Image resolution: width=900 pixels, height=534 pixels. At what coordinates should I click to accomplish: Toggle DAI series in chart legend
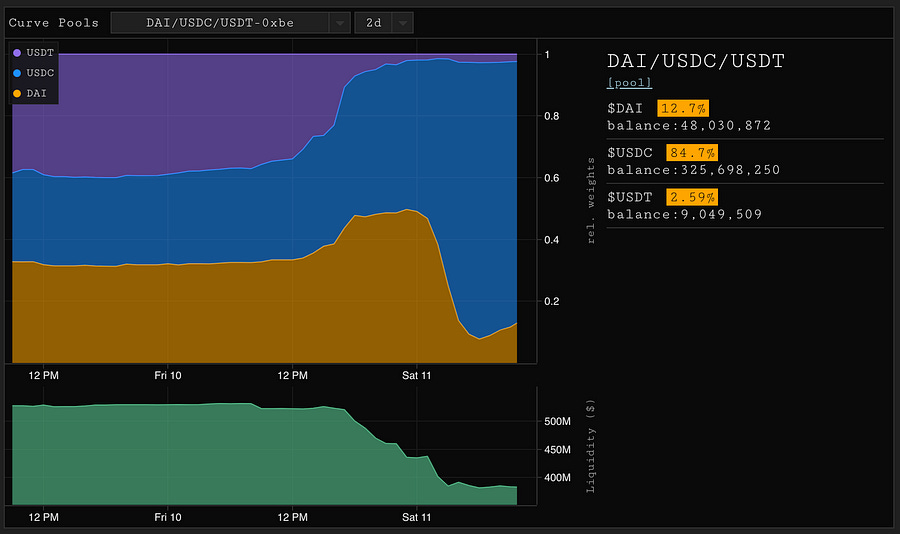click(x=30, y=93)
